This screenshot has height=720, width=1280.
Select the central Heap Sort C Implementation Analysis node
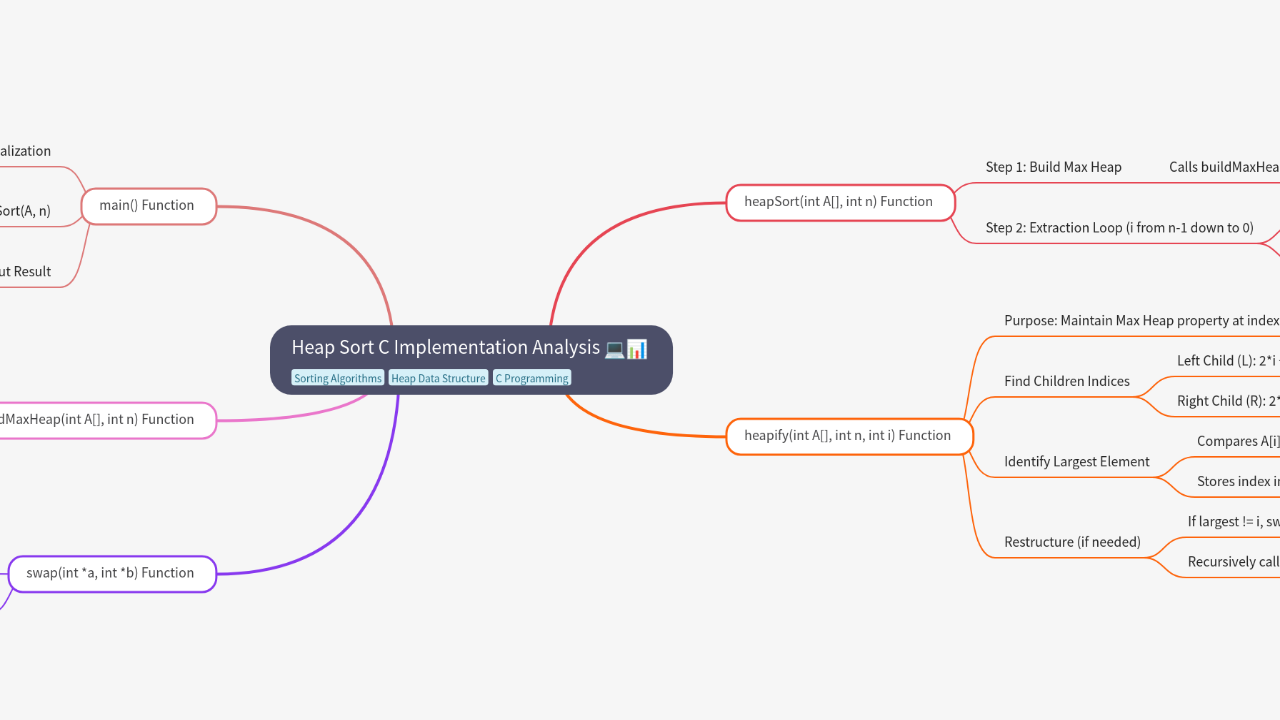[x=446, y=348]
